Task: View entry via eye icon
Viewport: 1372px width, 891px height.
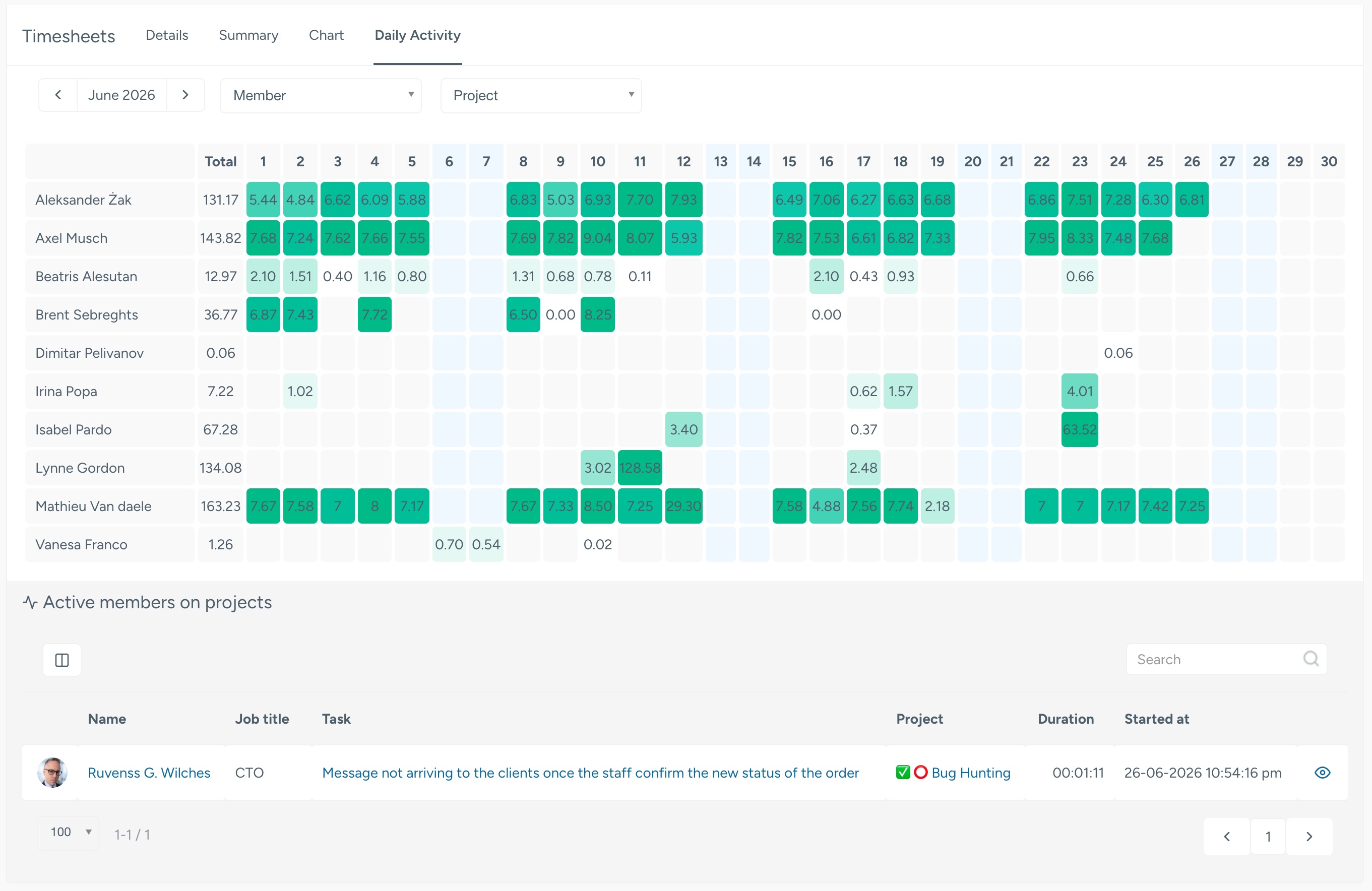Action: click(1322, 772)
